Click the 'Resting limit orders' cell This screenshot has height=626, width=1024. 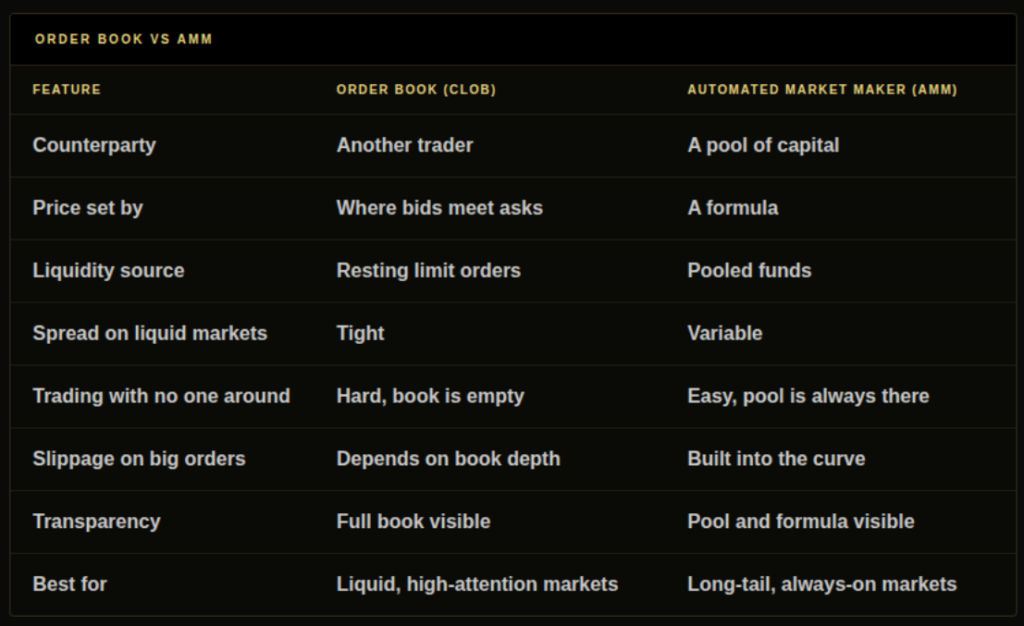pos(428,270)
